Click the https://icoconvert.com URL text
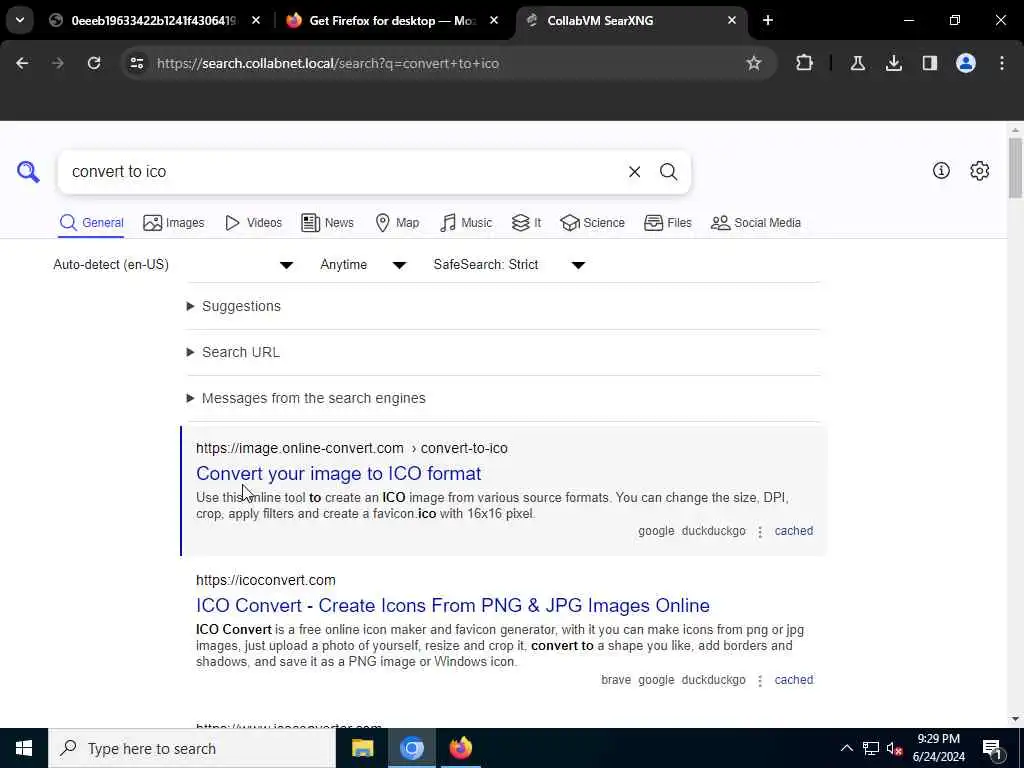This screenshot has height=768, width=1024. pyautogui.click(x=266, y=580)
